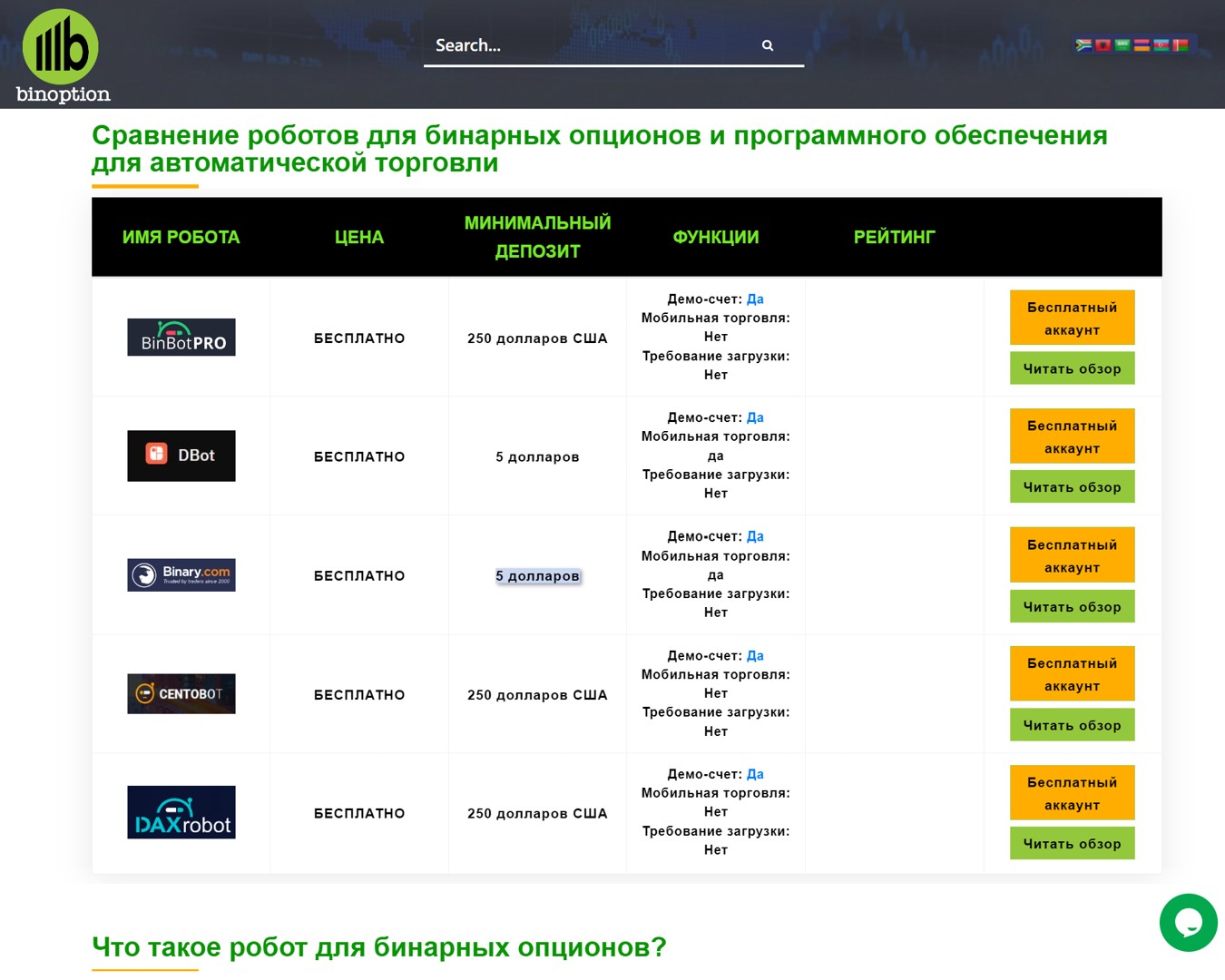Read the DBot review
This screenshot has width=1225, height=980.
[x=1073, y=487]
